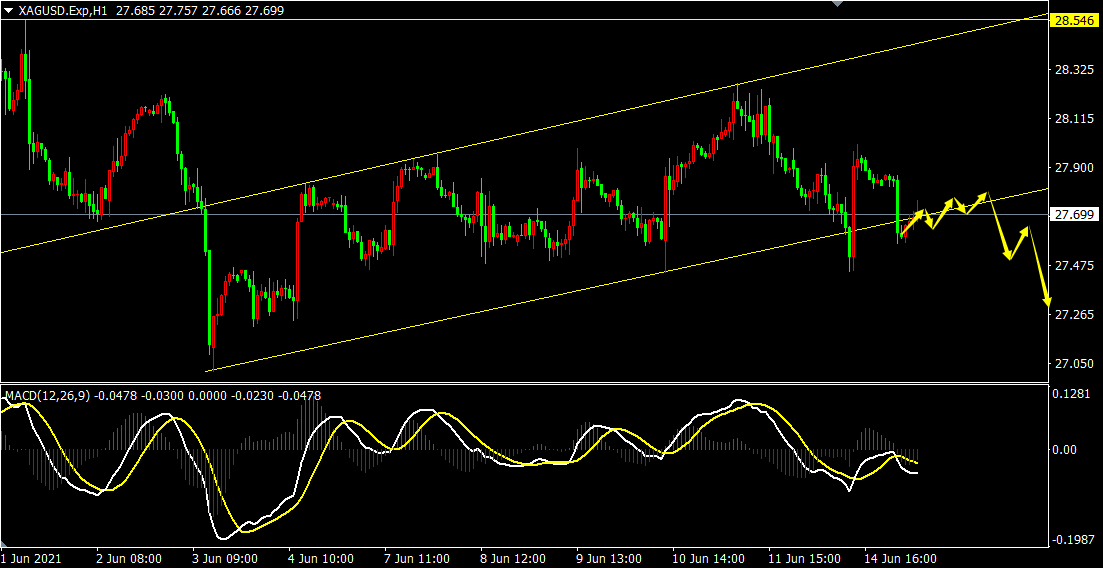Screen dimensions: 1103x568
Task: Click the 27.475 price scale value
Action: tap(1072, 266)
